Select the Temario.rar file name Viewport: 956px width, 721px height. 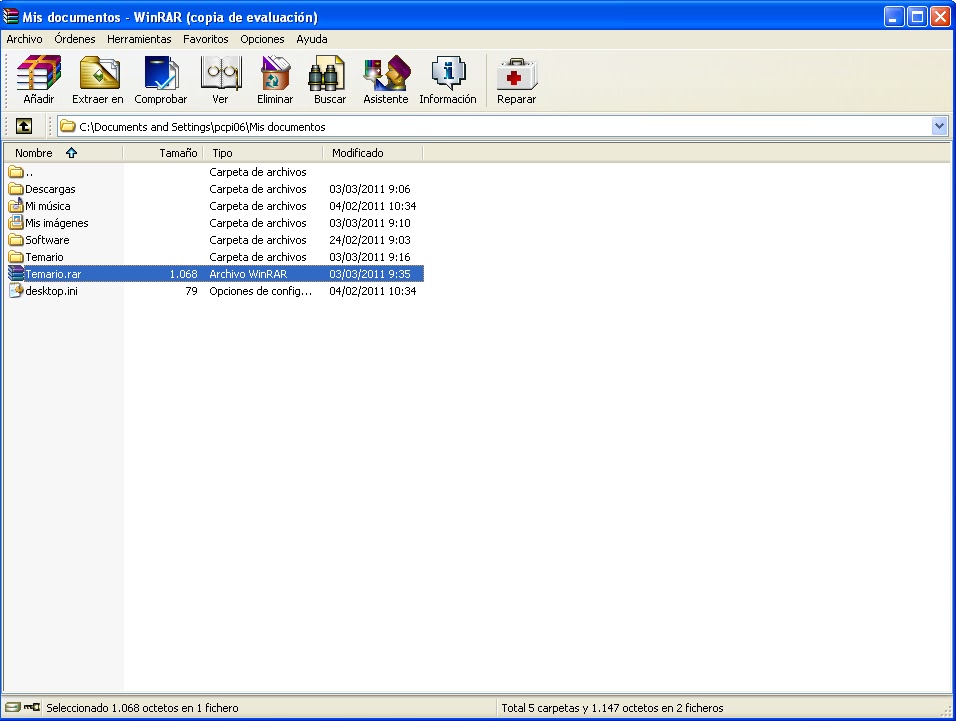point(53,274)
